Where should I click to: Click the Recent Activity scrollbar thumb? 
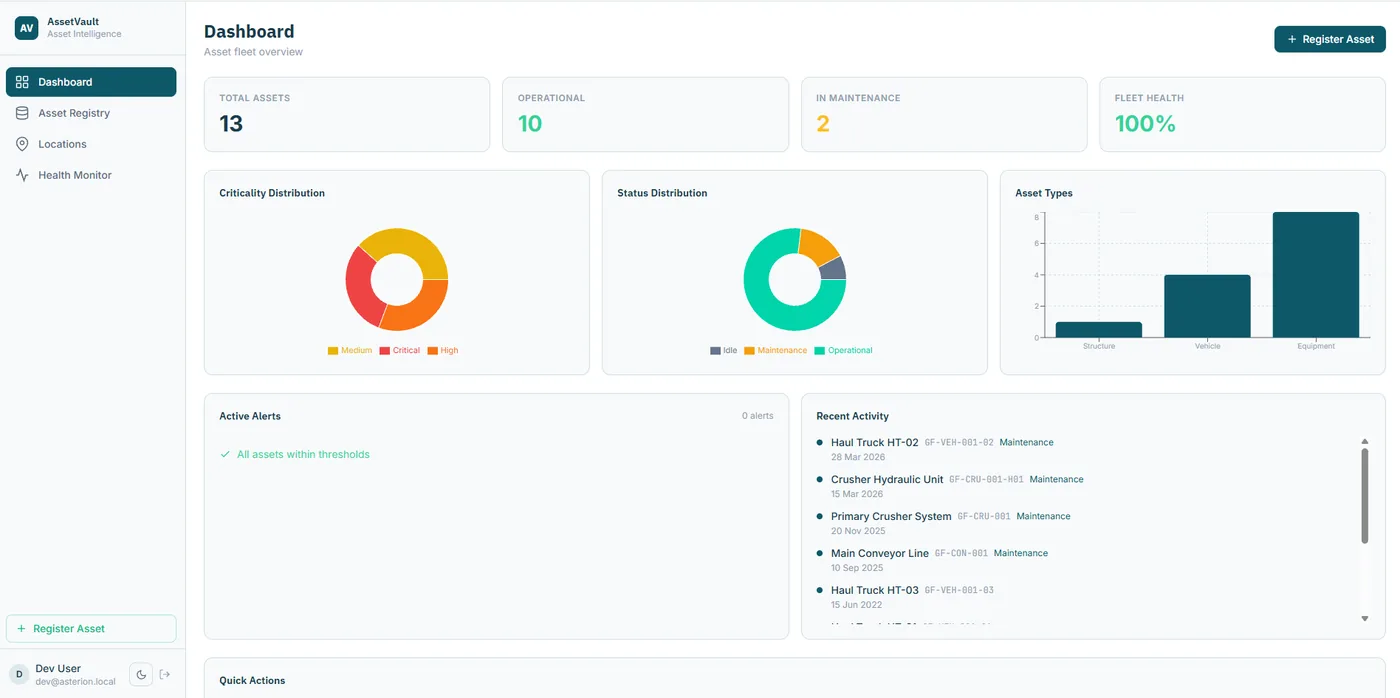(x=1365, y=496)
